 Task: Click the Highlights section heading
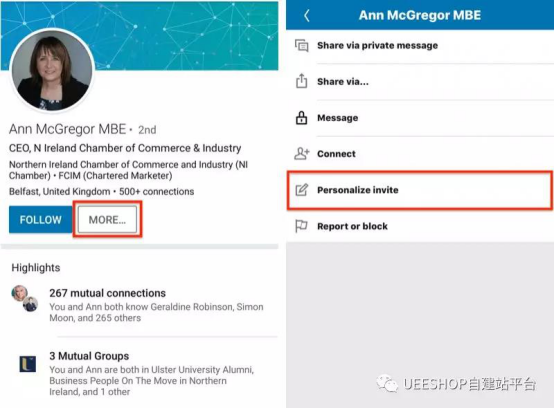[x=36, y=268]
